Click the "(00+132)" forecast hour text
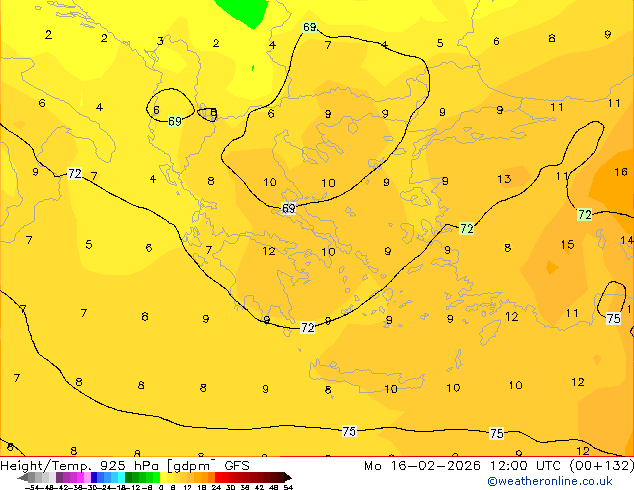 click(602, 466)
